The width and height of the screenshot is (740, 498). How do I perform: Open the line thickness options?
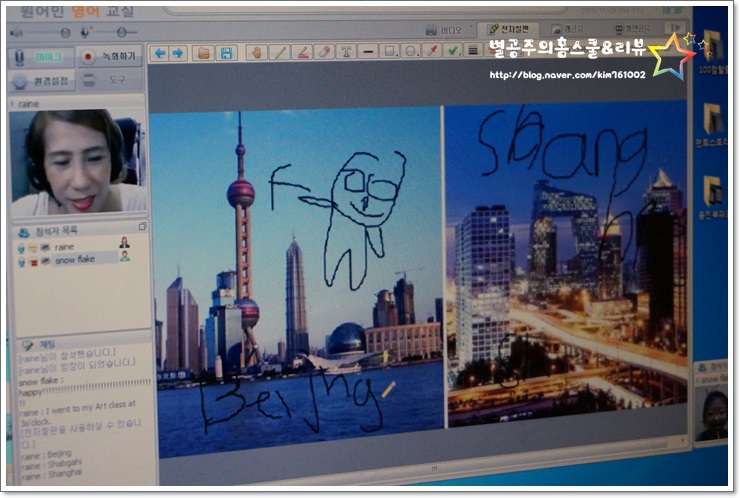pyautogui.click(x=473, y=50)
